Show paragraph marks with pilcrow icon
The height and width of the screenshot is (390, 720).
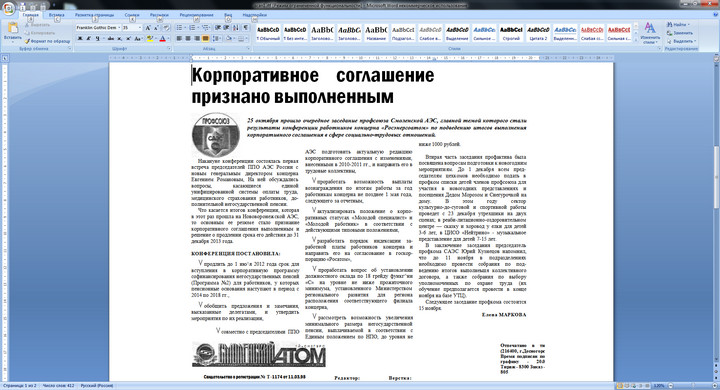(246, 28)
